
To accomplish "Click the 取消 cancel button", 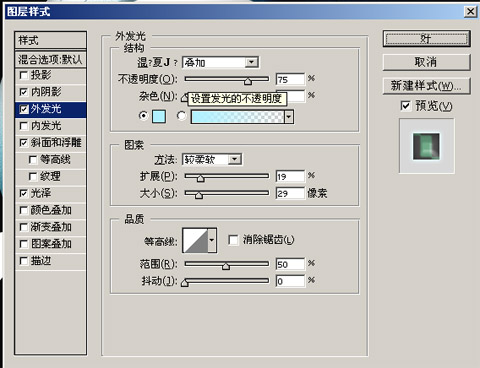I will (x=426, y=62).
